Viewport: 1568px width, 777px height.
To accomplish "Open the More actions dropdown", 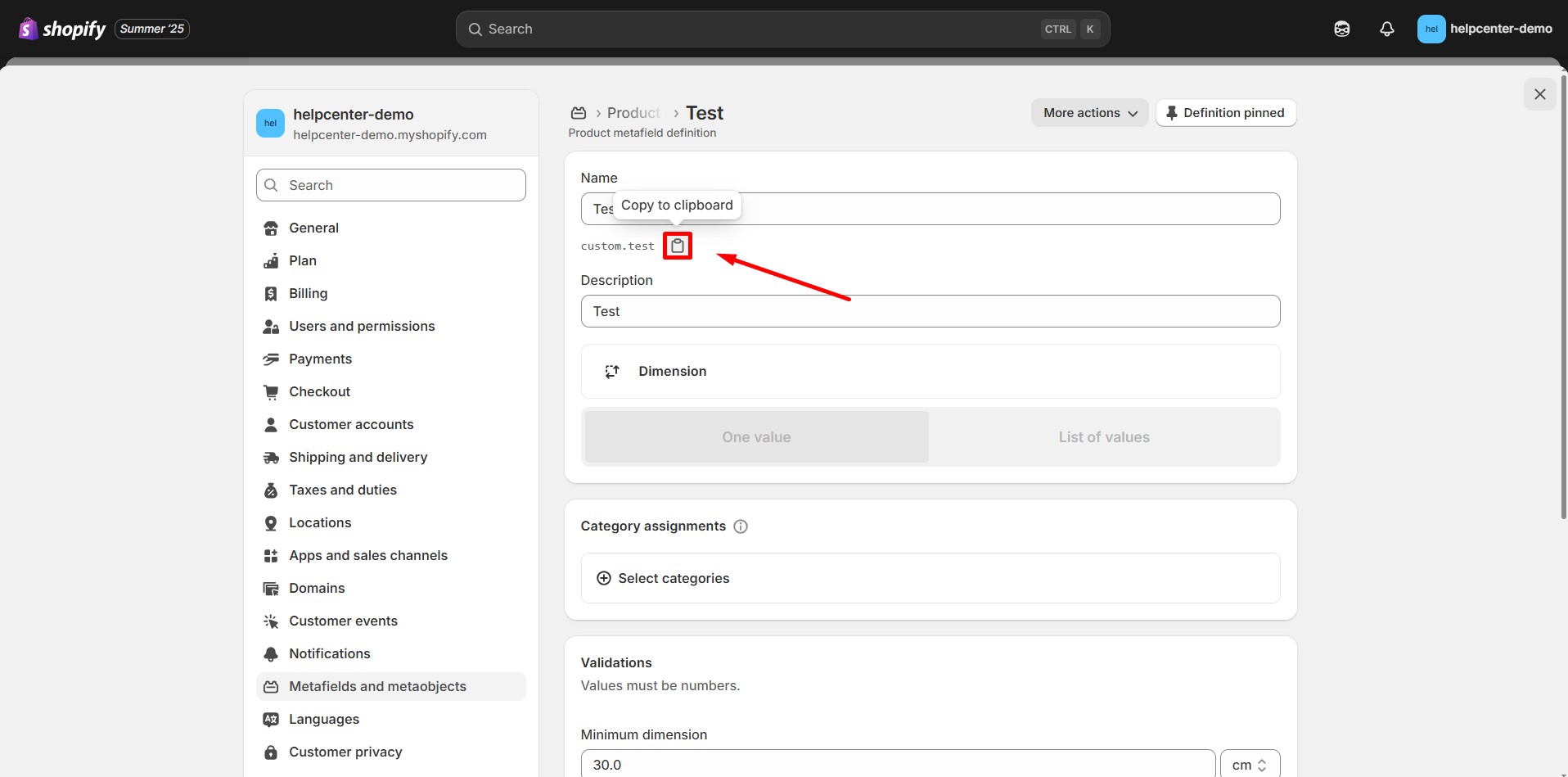I will (x=1089, y=112).
